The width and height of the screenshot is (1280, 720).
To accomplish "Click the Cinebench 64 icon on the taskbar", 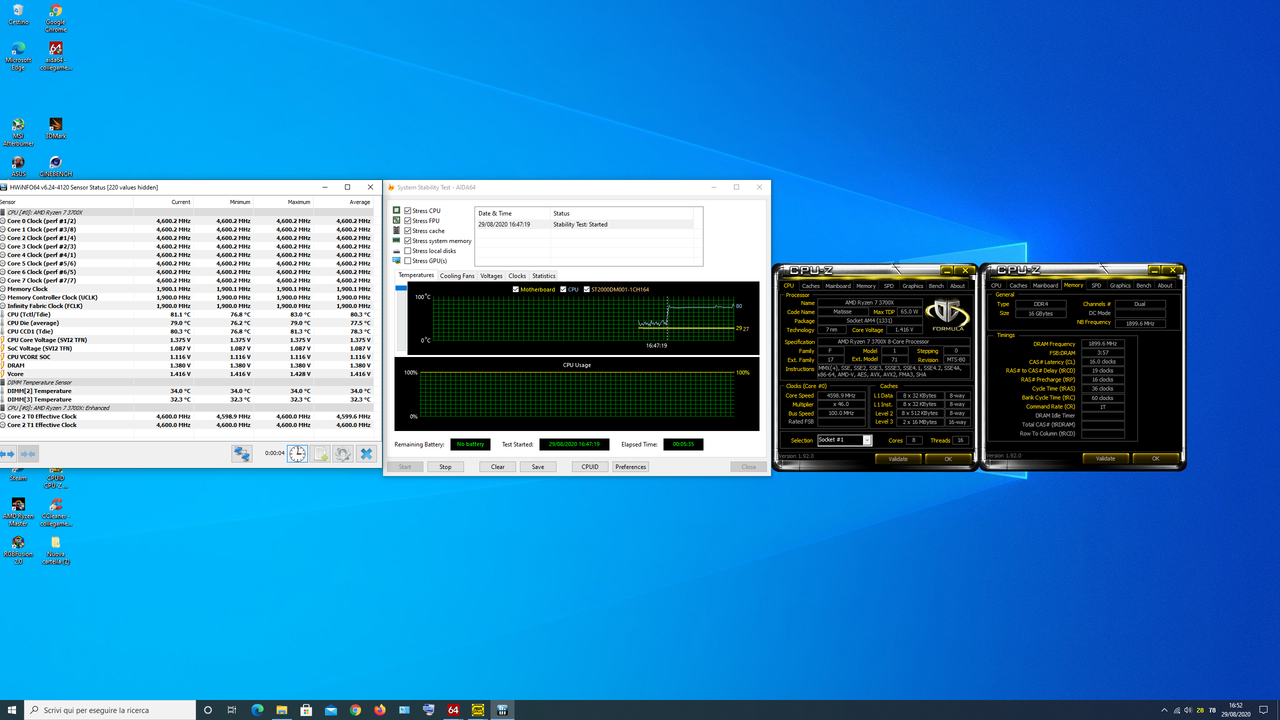I will (x=453, y=710).
